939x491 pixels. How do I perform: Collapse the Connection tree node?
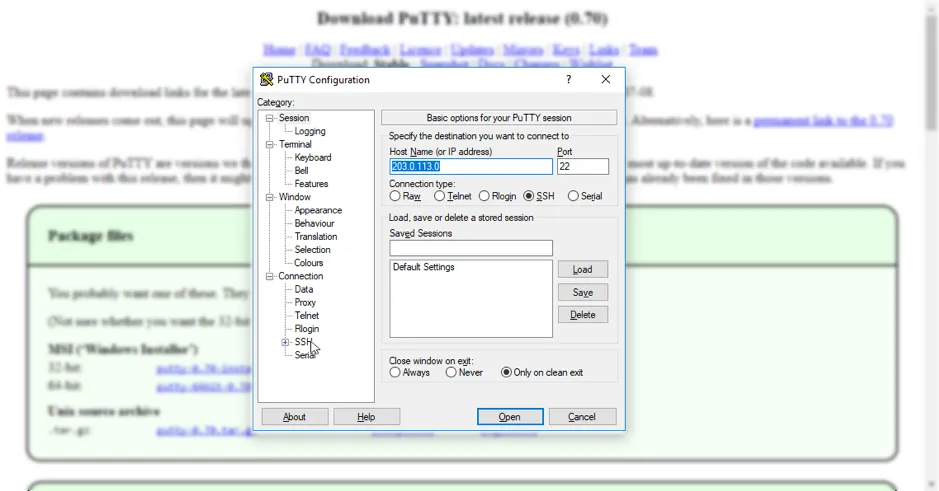(269, 276)
